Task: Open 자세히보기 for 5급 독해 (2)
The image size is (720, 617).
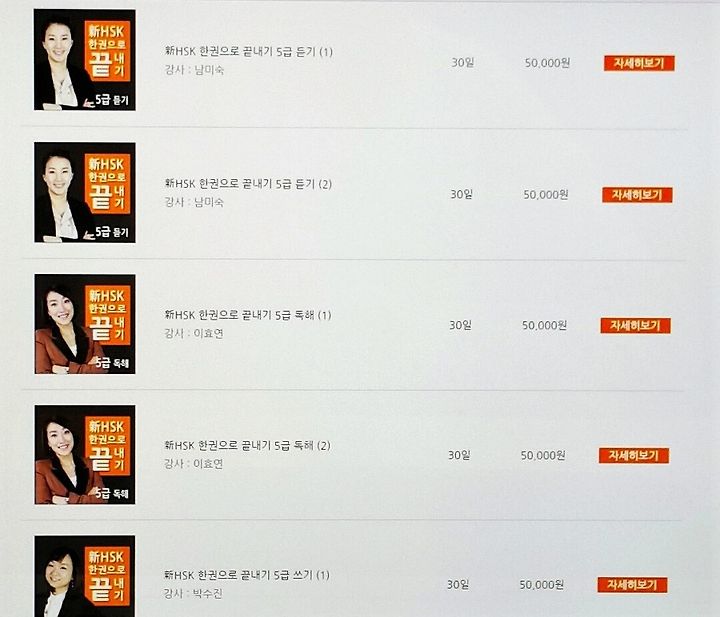Action: point(634,455)
